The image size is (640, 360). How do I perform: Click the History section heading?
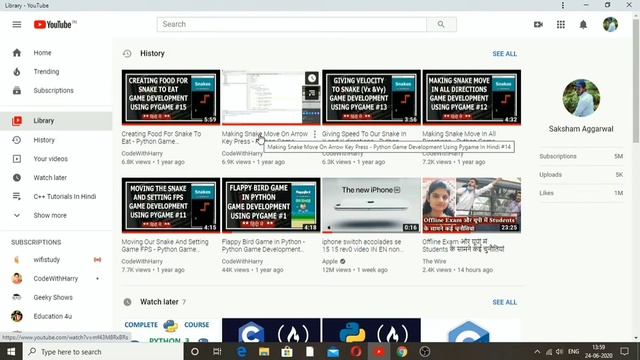[152, 53]
